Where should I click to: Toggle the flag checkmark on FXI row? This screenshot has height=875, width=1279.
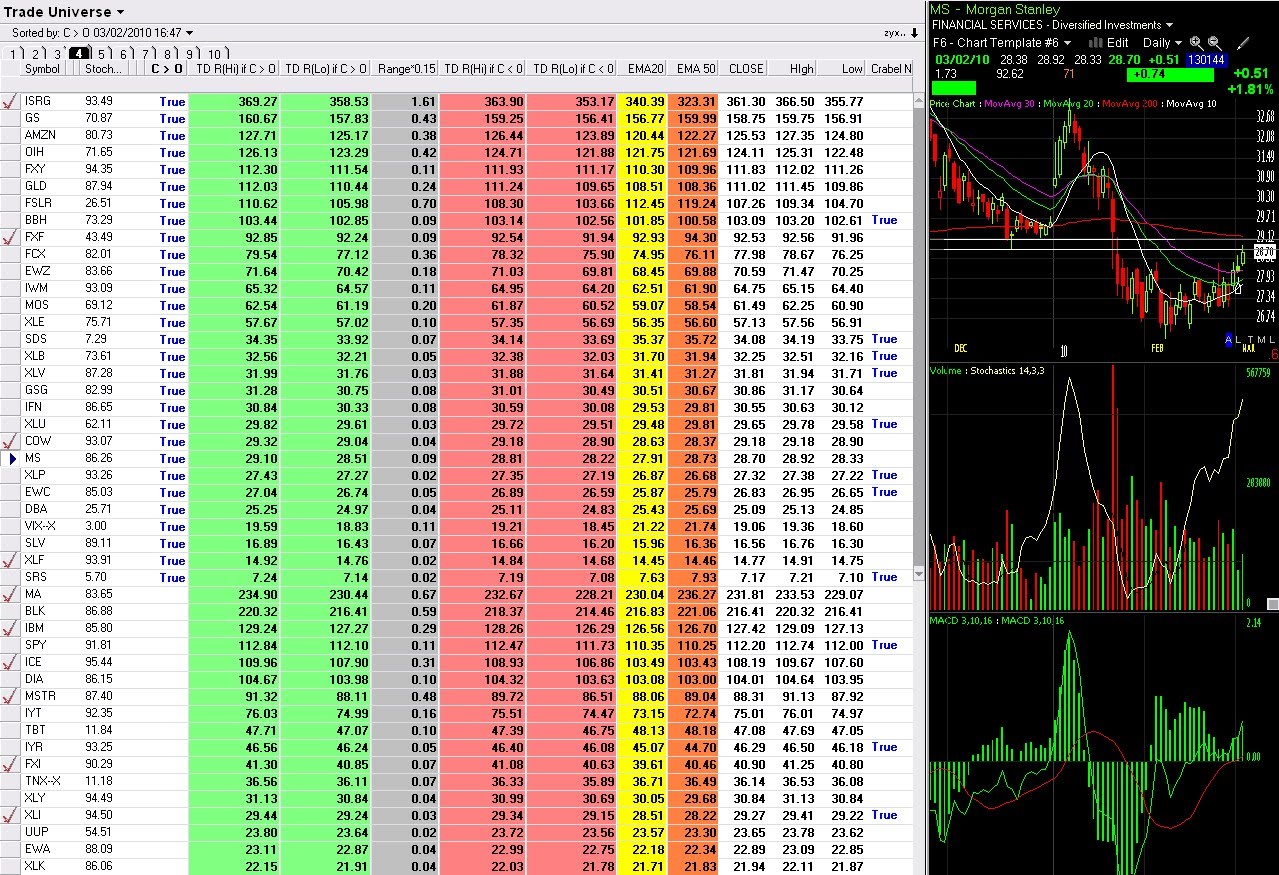(10, 764)
